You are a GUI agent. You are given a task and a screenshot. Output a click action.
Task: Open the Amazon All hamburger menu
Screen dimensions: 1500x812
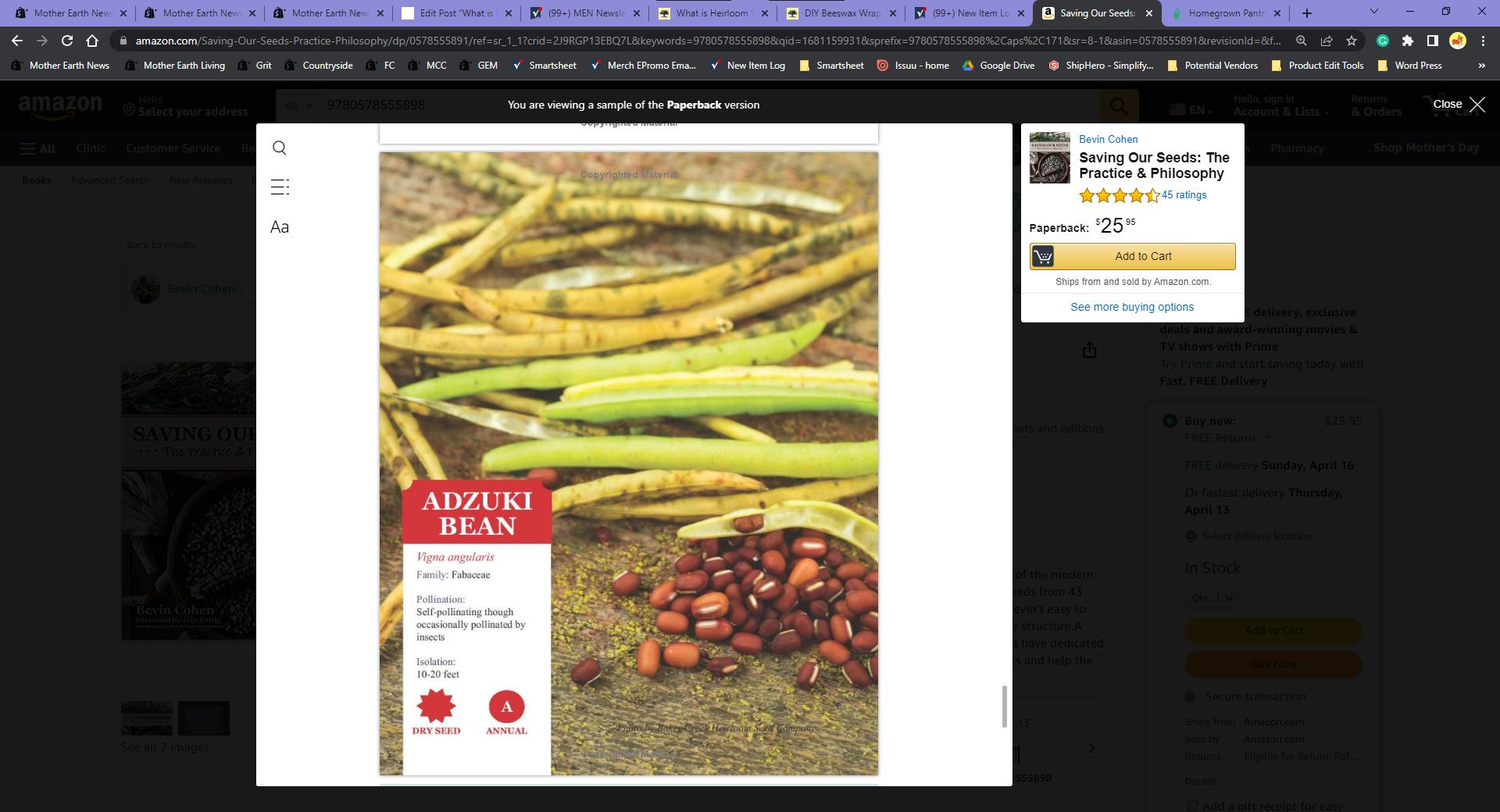[37, 148]
